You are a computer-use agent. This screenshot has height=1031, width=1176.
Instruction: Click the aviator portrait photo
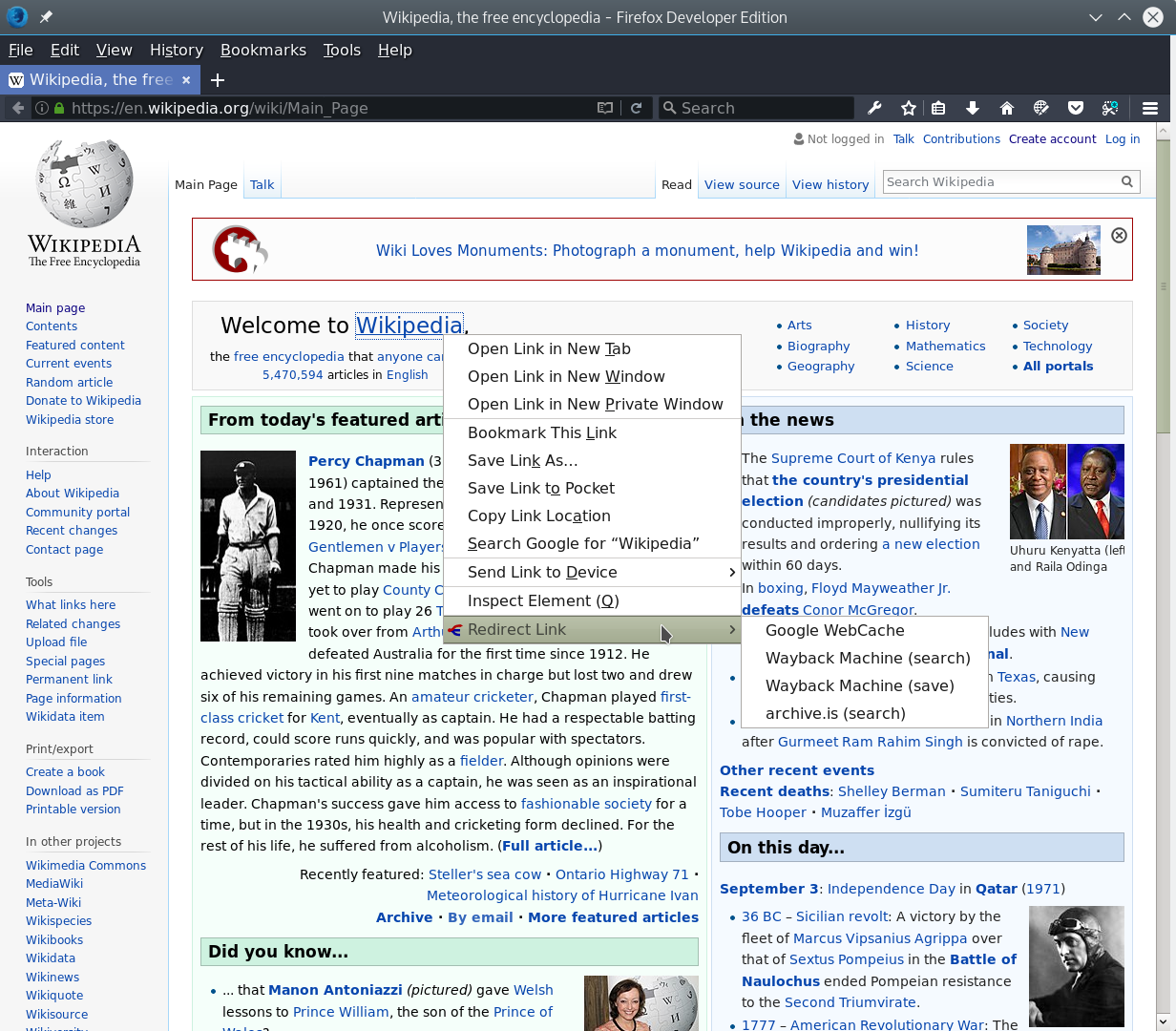pyautogui.click(x=1077, y=966)
